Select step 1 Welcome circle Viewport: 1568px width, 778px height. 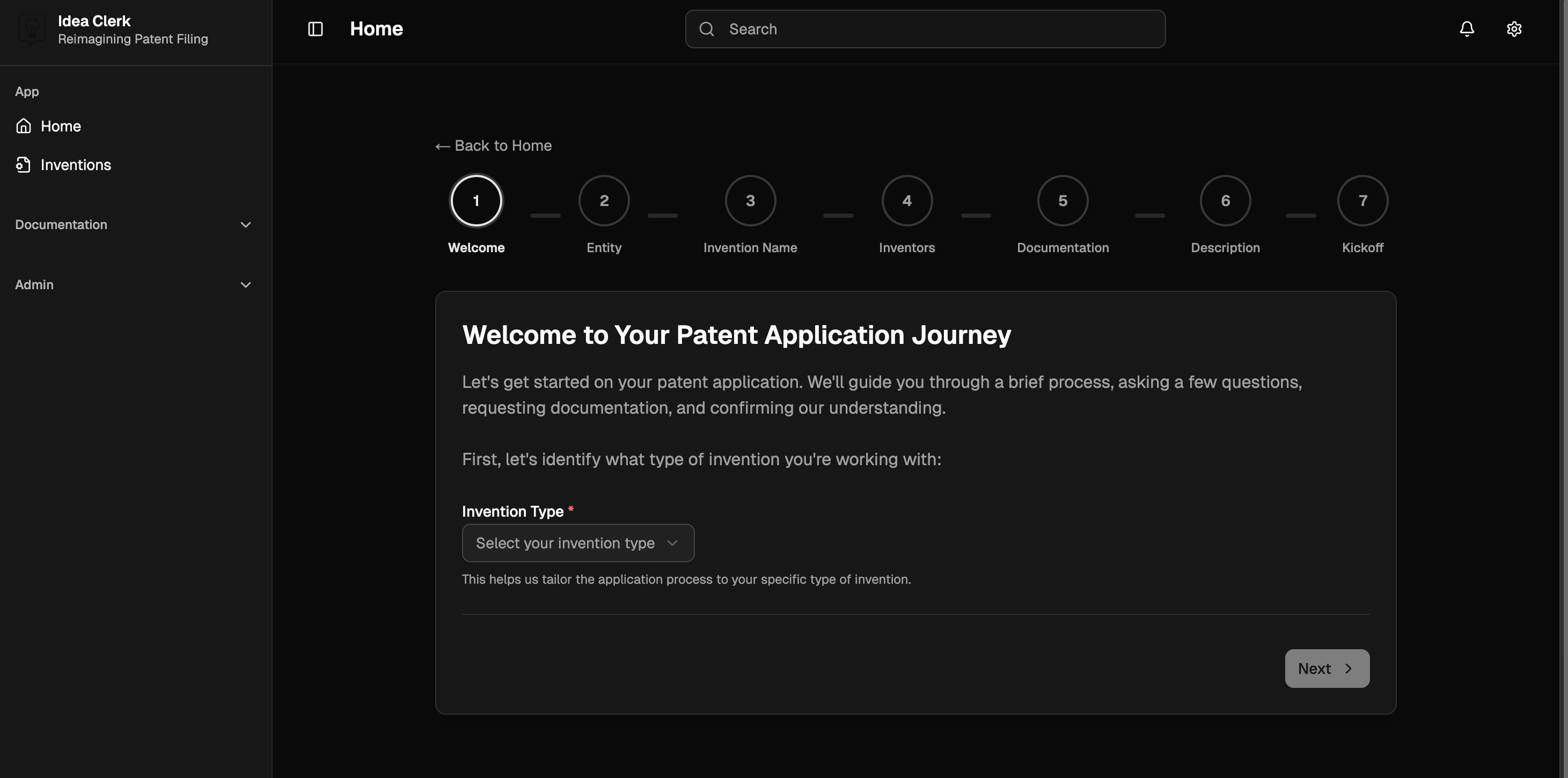point(476,201)
